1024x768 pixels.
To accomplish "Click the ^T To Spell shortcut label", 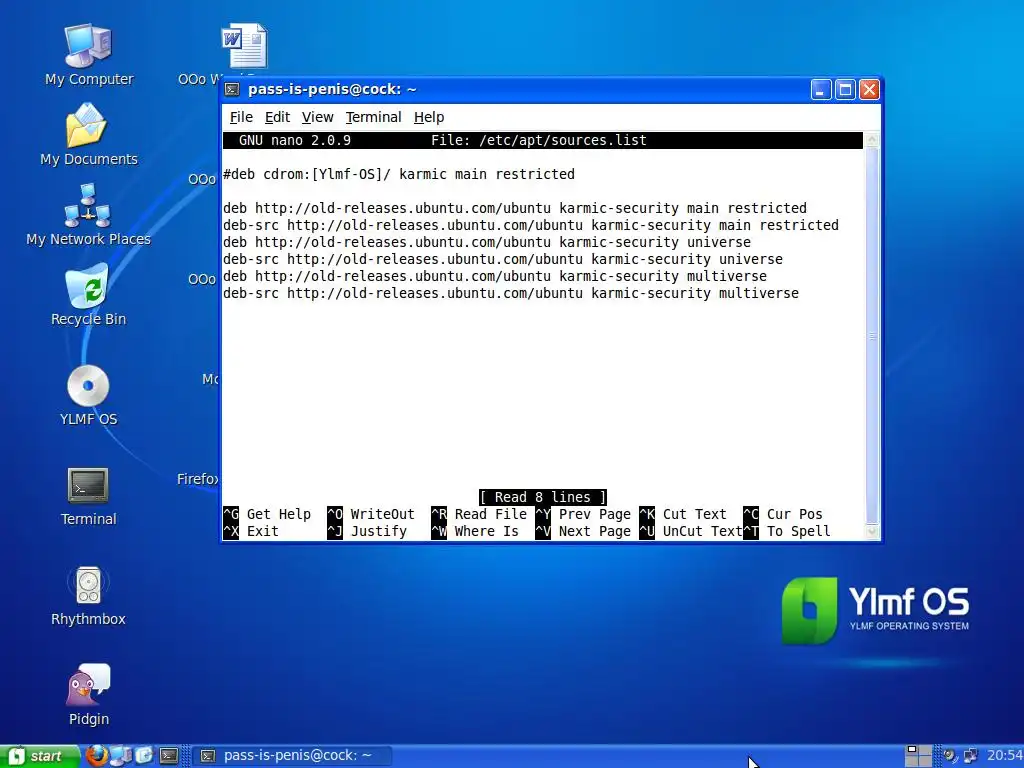I will coord(787,532).
